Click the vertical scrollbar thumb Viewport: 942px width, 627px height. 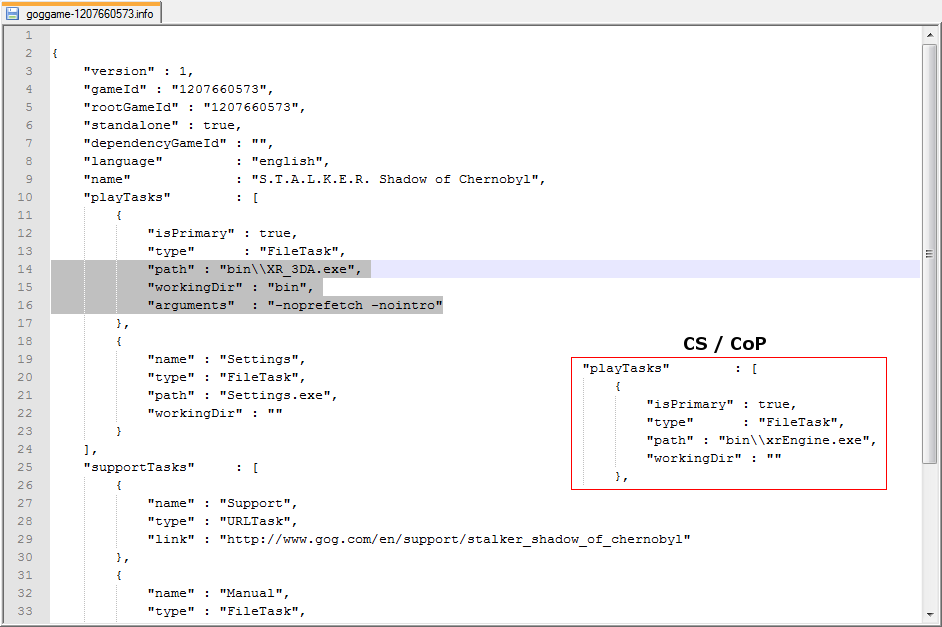930,253
